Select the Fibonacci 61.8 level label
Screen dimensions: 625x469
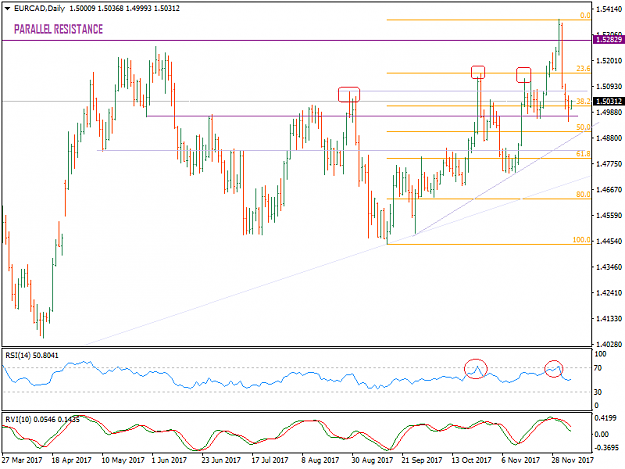(x=583, y=154)
